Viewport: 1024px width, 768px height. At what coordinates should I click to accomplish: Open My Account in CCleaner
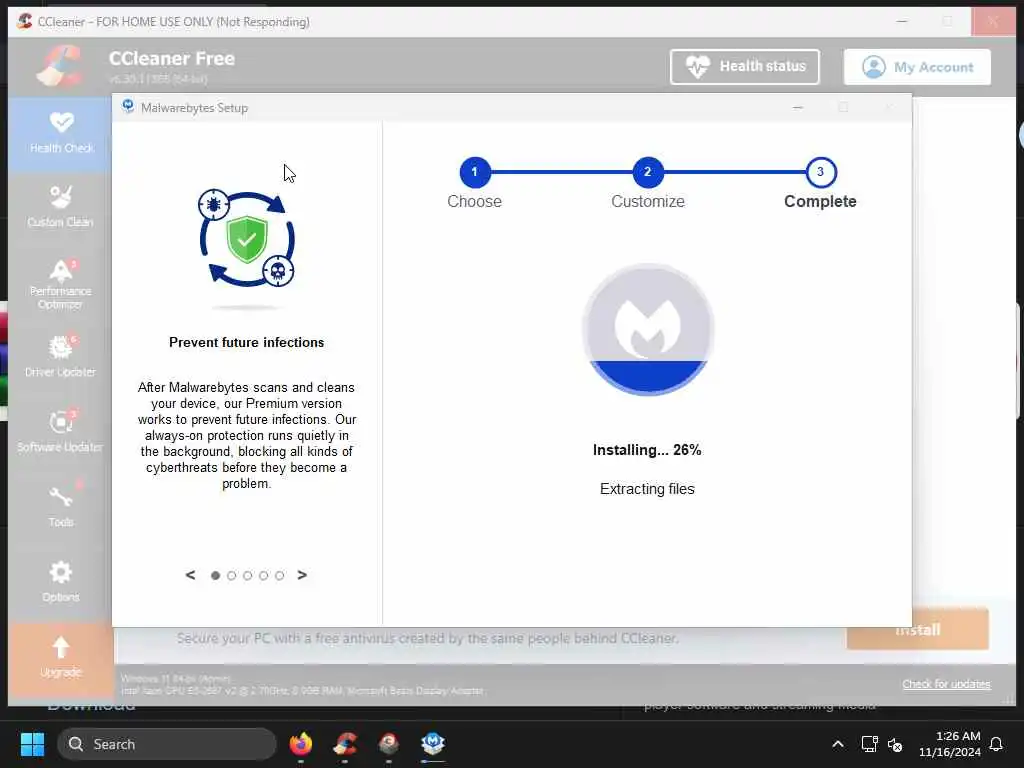click(x=917, y=67)
